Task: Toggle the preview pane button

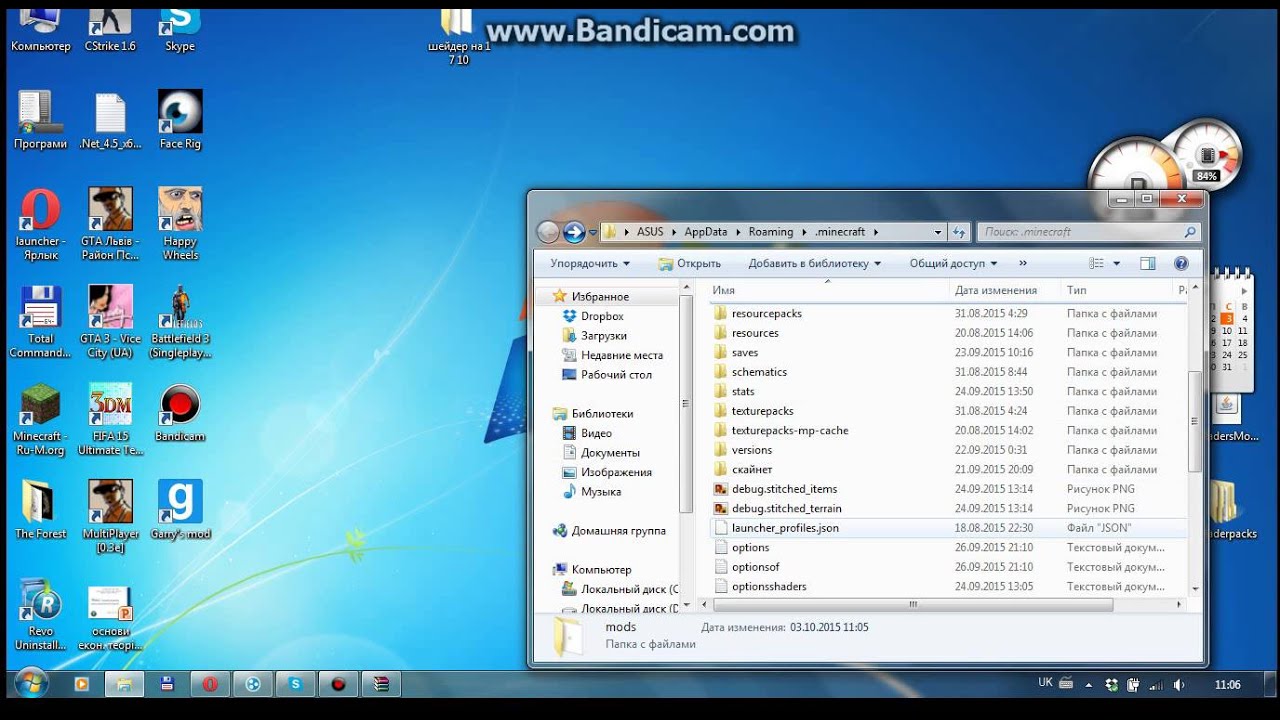Action: [x=1148, y=264]
